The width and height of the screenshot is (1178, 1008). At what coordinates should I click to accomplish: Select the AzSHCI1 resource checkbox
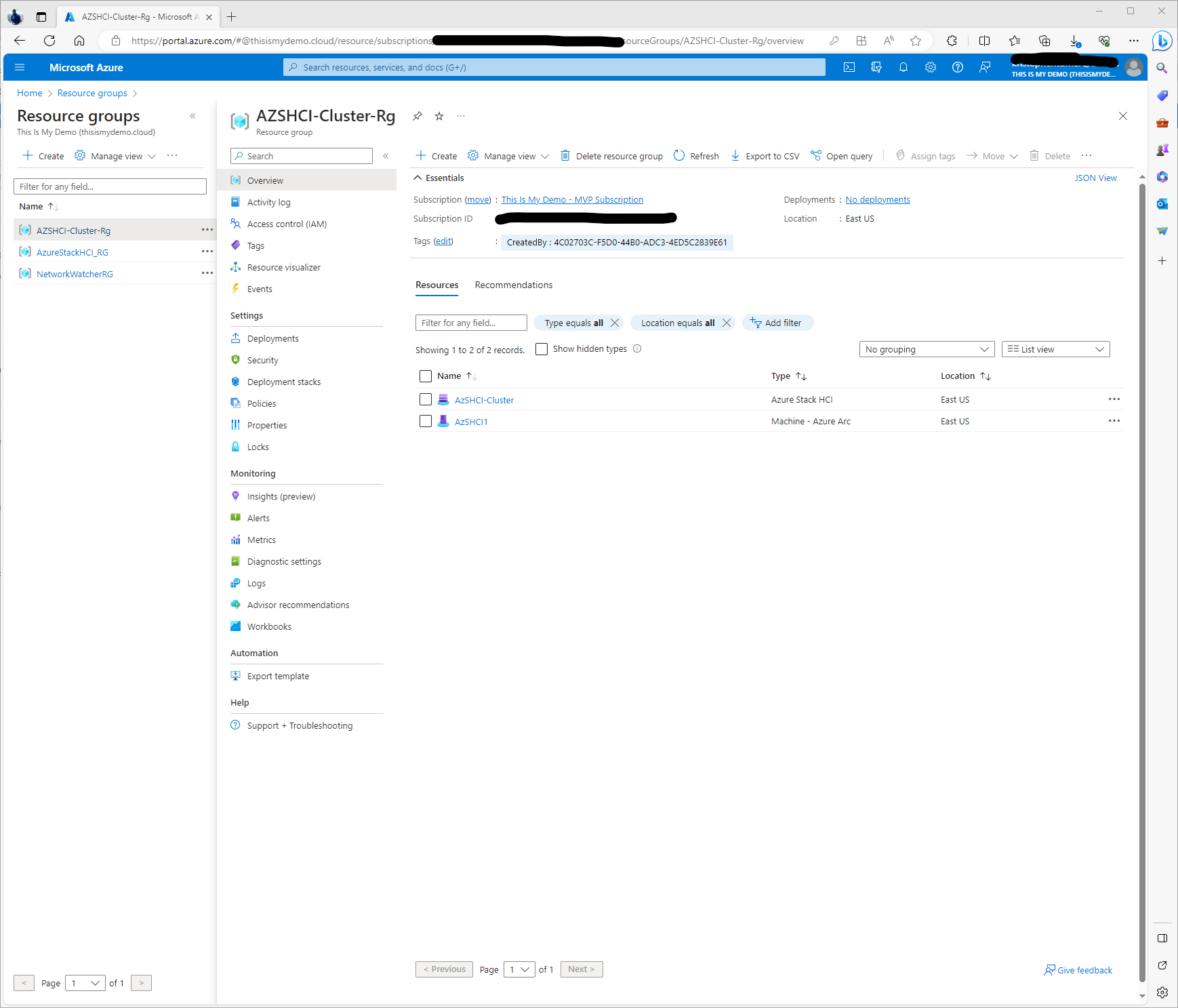(426, 421)
